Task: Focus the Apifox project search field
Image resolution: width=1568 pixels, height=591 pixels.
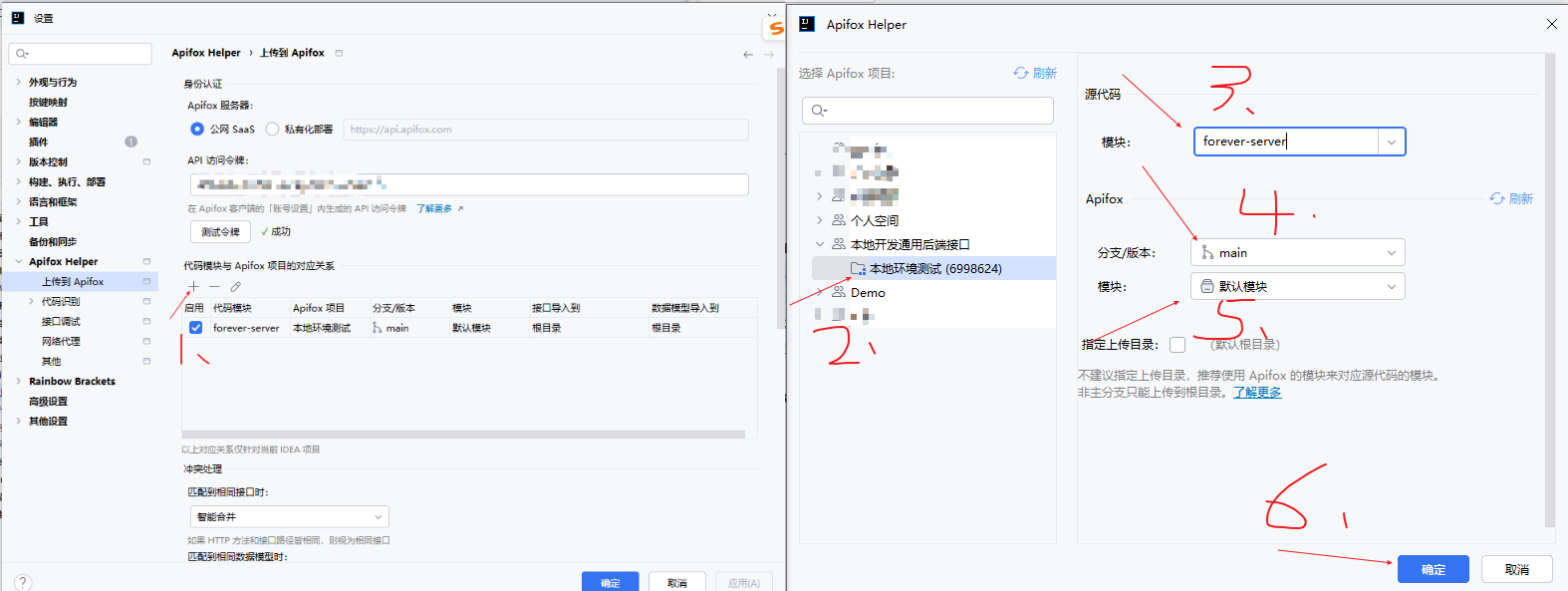Action: (x=927, y=111)
